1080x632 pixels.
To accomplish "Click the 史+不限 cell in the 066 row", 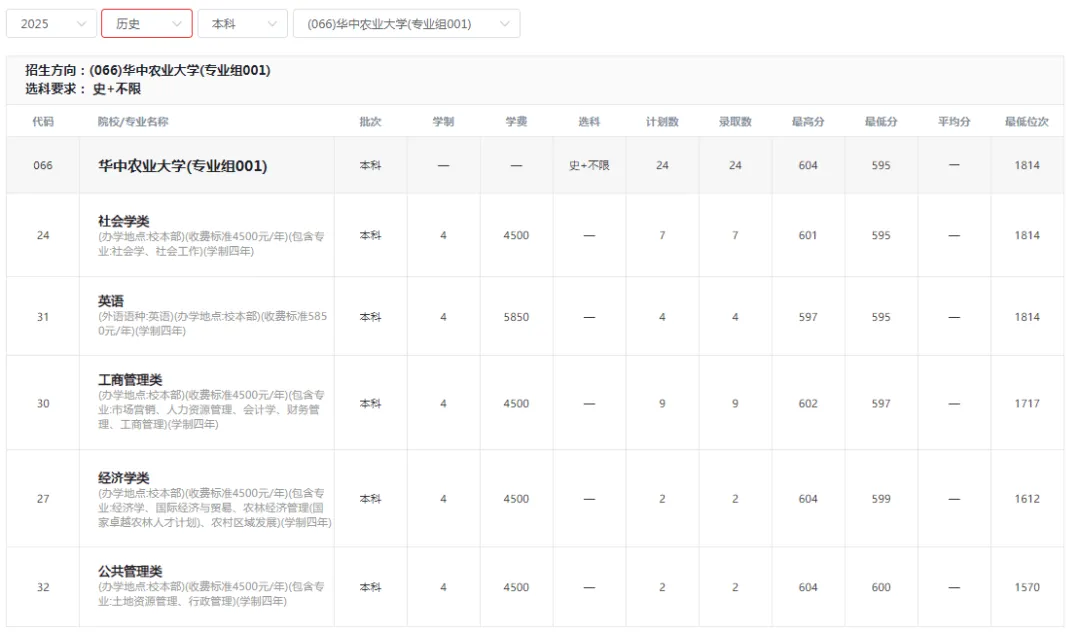I will point(590,165).
